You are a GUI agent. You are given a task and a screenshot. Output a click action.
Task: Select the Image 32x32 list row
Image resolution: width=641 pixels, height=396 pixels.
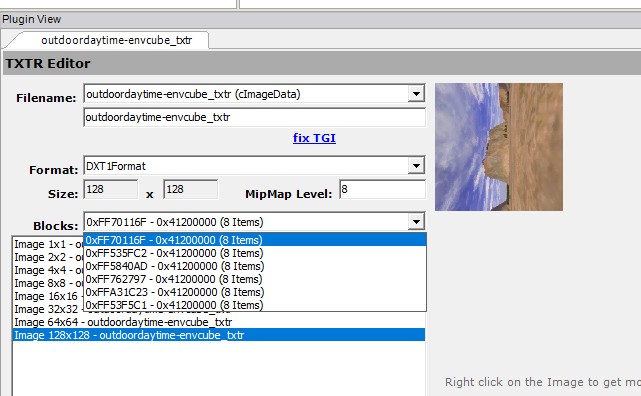click(48, 309)
